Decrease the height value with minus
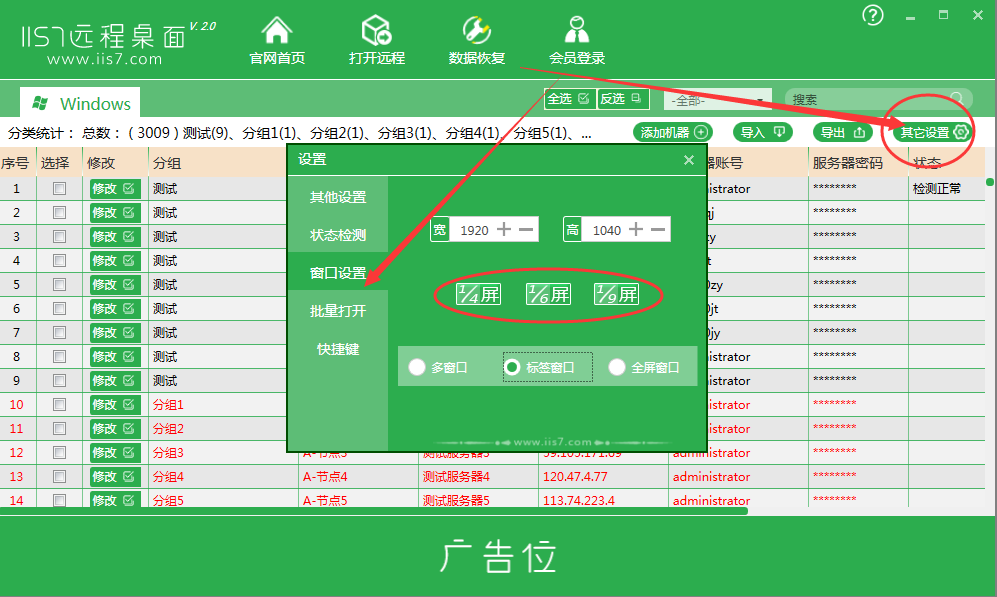 point(658,230)
